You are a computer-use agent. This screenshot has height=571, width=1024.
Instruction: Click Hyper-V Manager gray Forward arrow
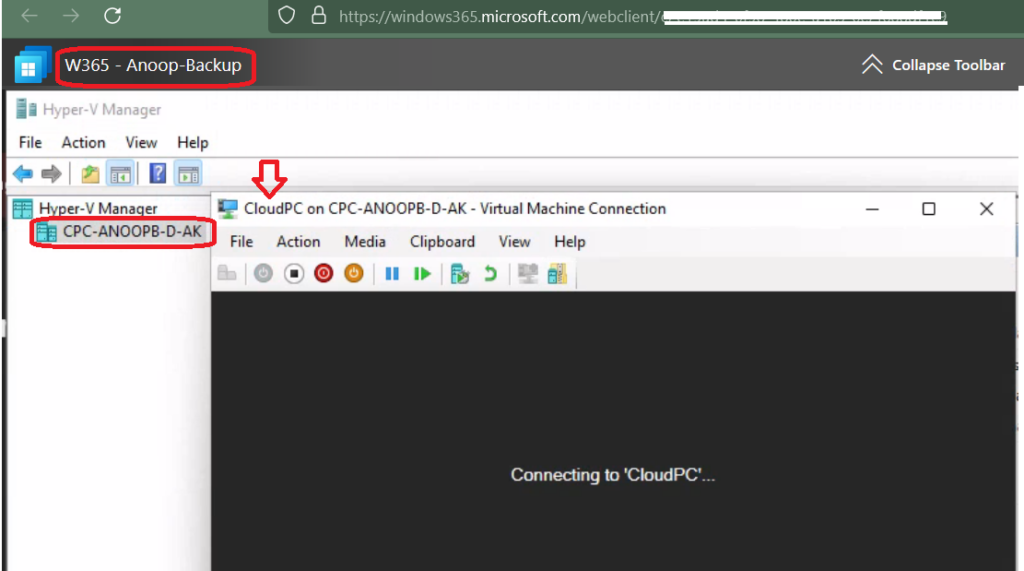pos(51,174)
